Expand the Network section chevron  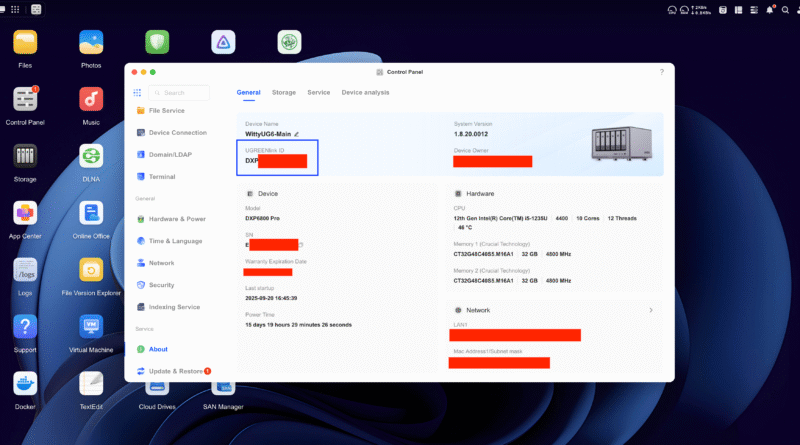click(x=651, y=310)
